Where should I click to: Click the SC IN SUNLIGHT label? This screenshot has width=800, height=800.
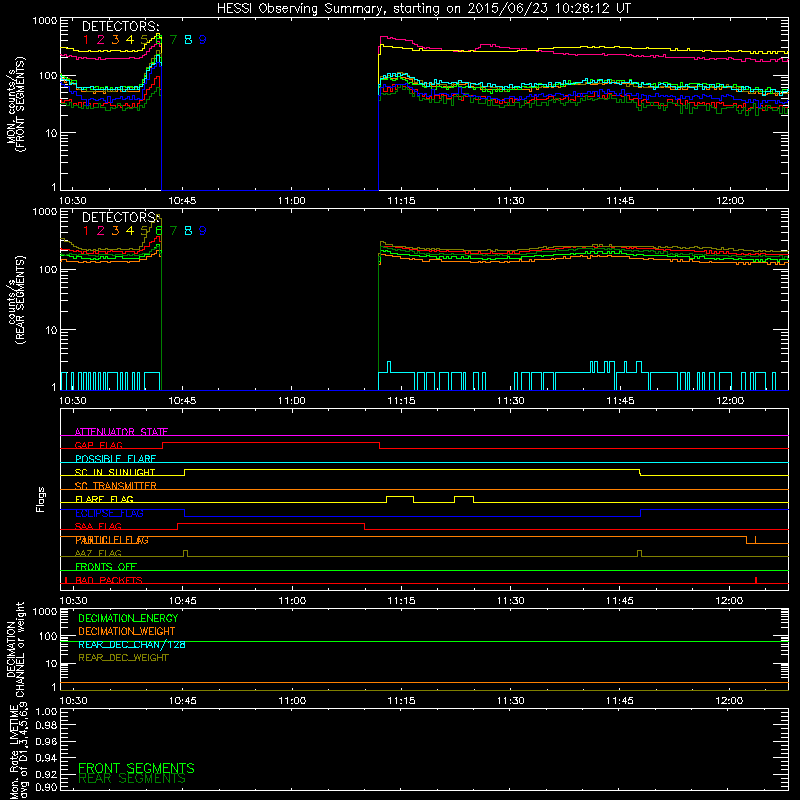coord(115,472)
